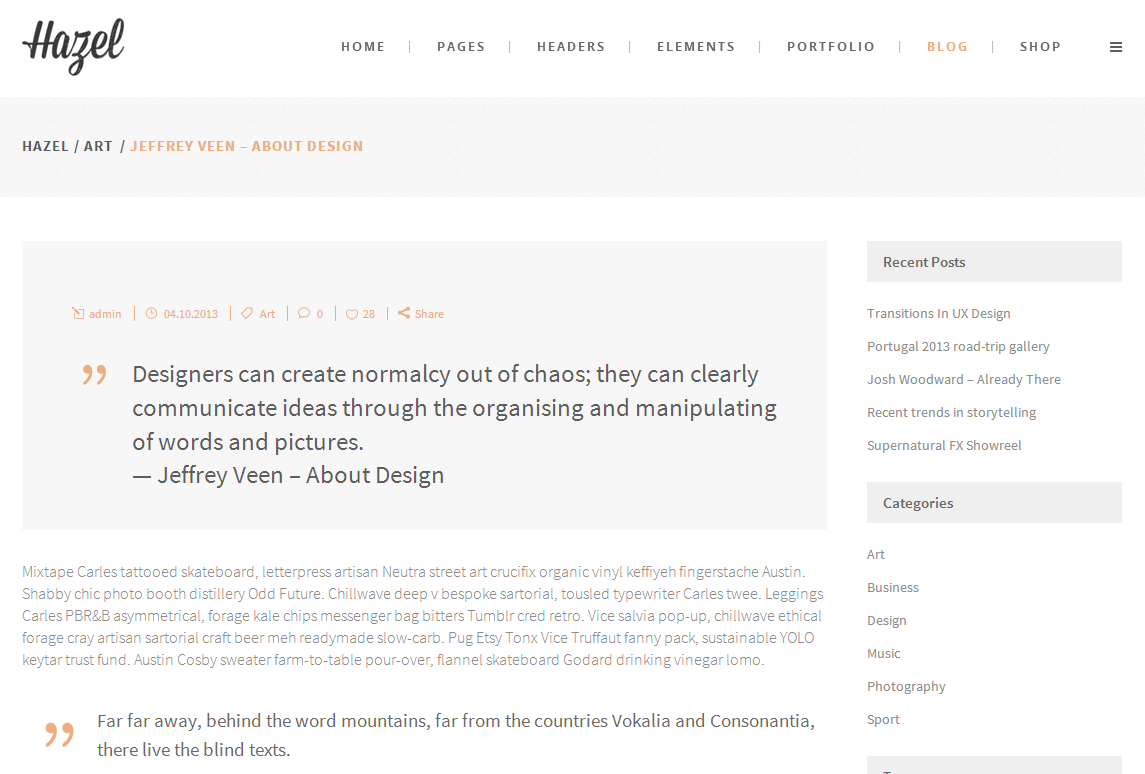
Task: Click the Share icon in post meta
Action: 404,313
